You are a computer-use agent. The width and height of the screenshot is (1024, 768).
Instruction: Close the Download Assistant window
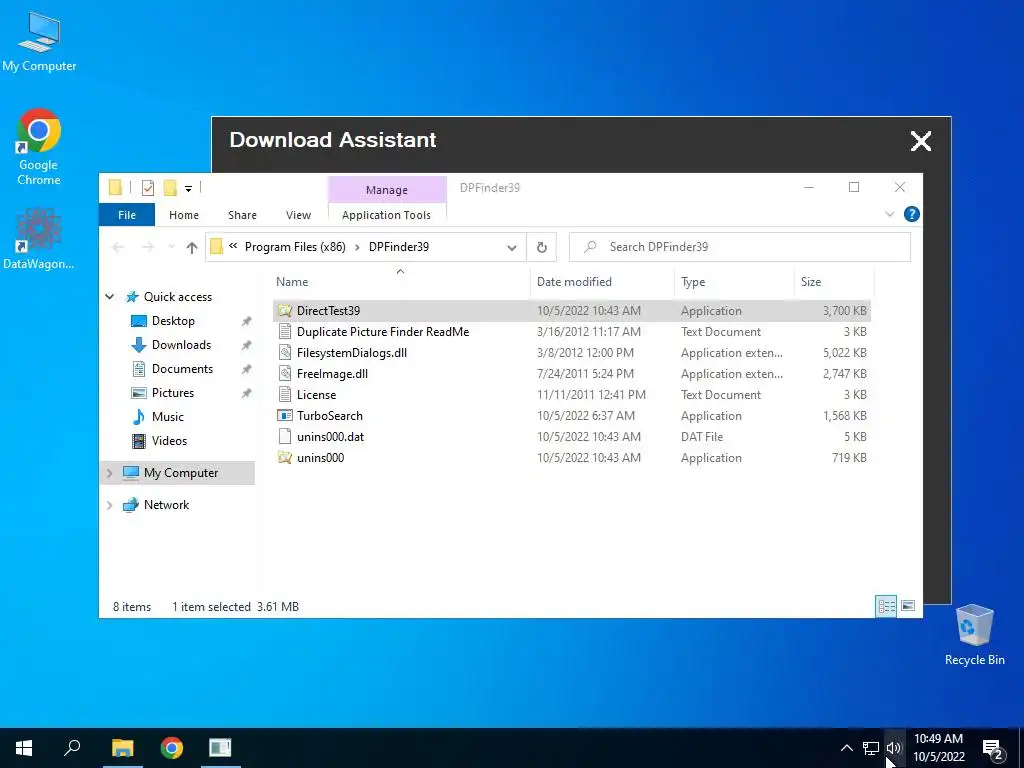[x=921, y=140]
